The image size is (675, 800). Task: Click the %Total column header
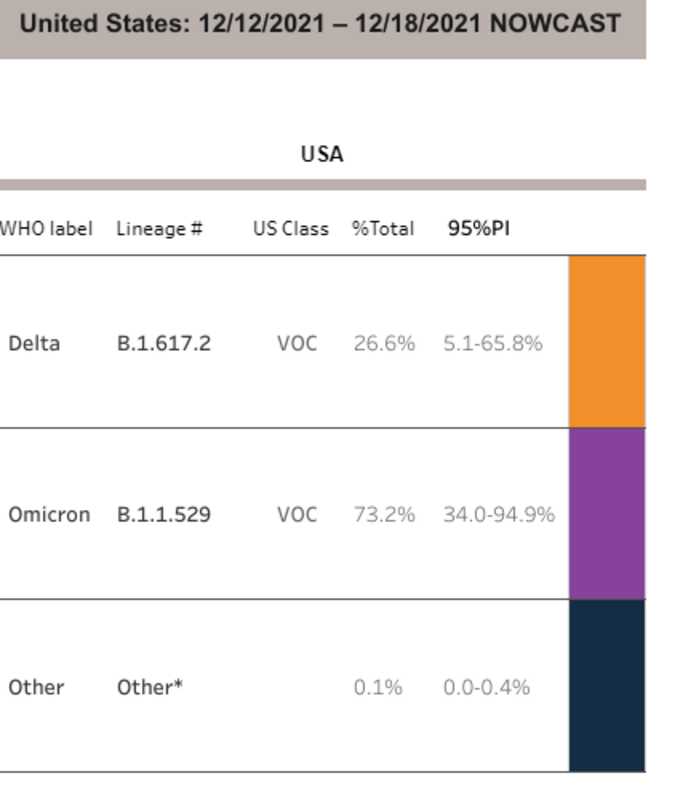pyautogui.click(x=382, y=229)
